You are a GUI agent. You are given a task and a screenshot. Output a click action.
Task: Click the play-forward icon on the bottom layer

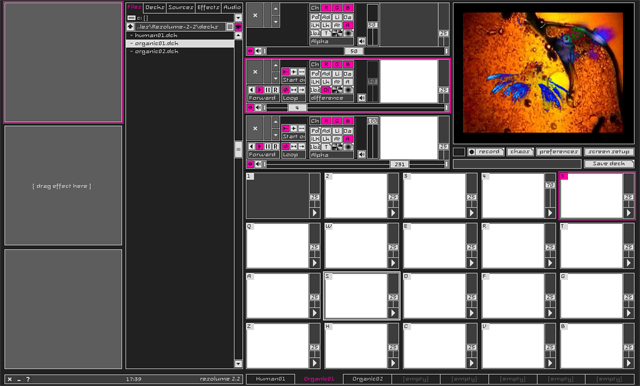click(x=260, y=146)
